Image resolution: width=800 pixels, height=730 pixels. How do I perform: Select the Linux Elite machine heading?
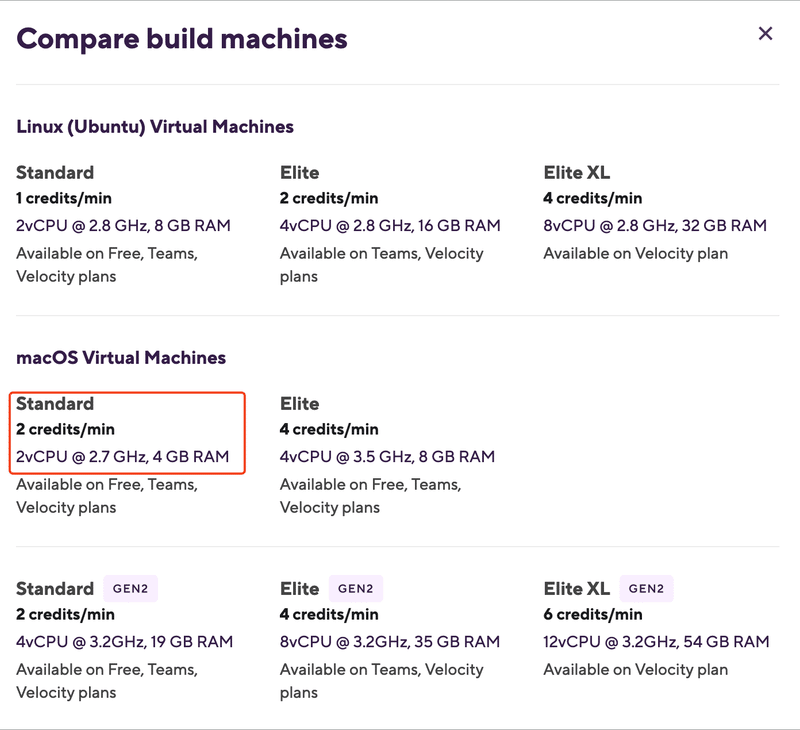[x=299, y=172]
